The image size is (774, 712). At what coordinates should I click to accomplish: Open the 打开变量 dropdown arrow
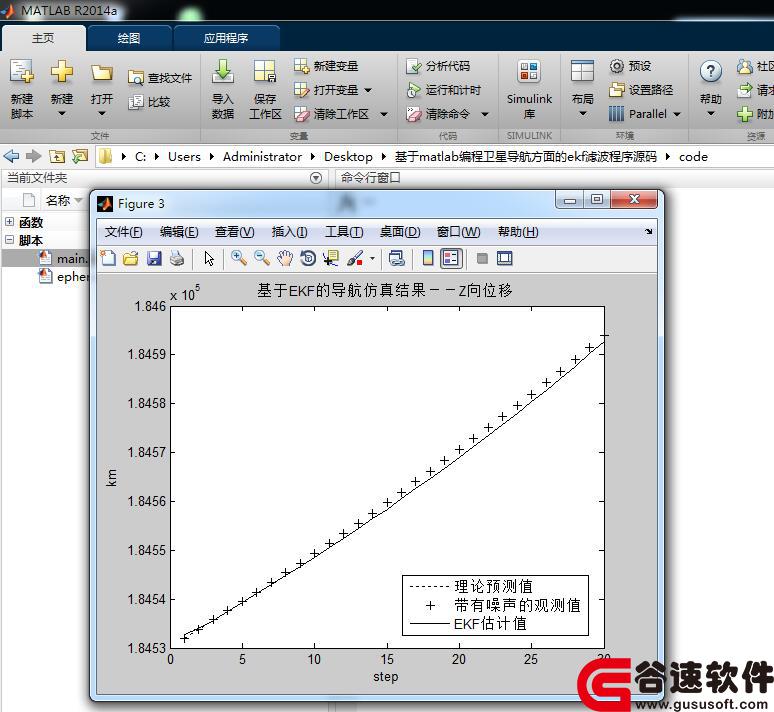[x=368, y=90]
